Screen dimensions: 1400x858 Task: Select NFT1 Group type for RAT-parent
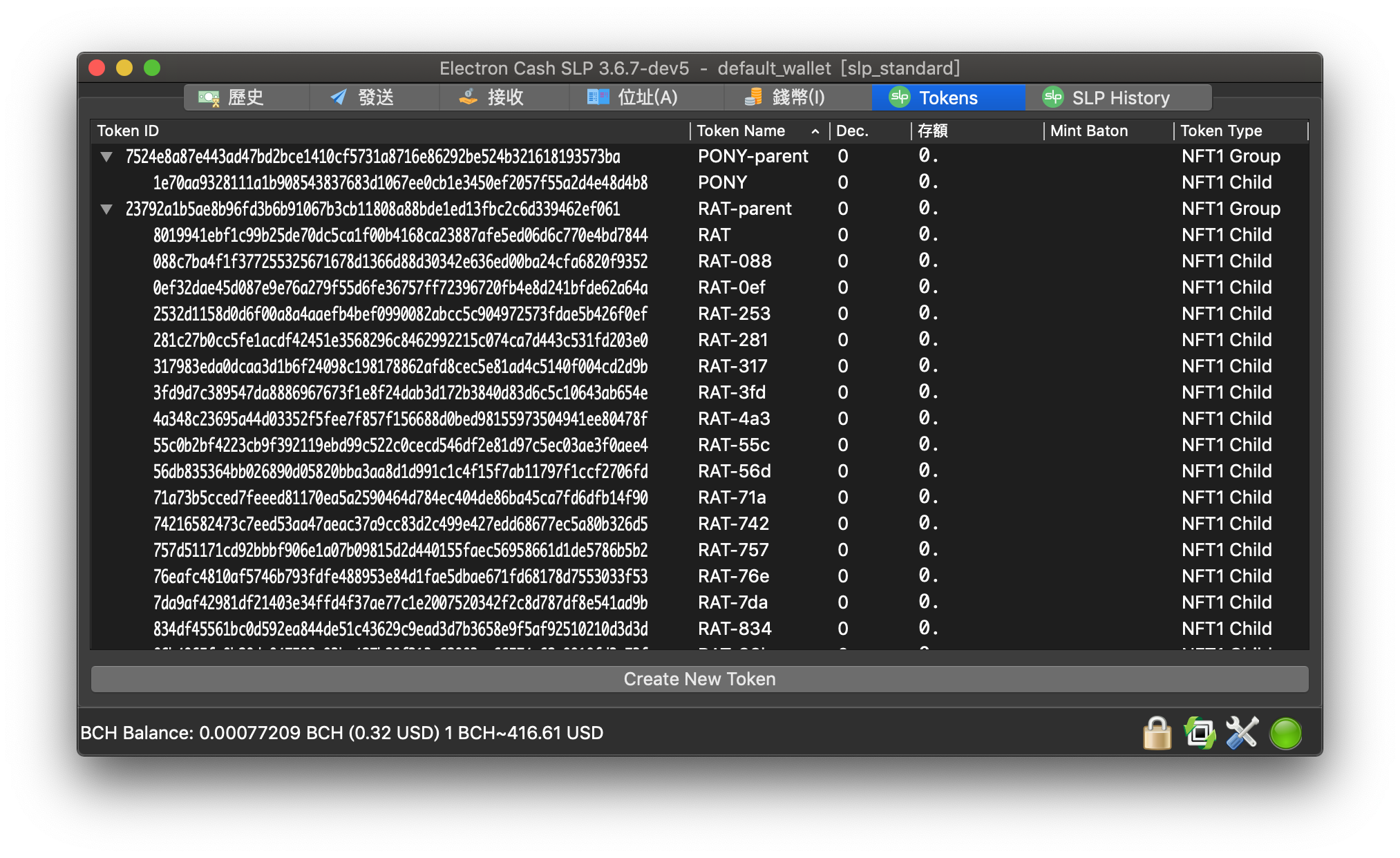[1231, 209]
